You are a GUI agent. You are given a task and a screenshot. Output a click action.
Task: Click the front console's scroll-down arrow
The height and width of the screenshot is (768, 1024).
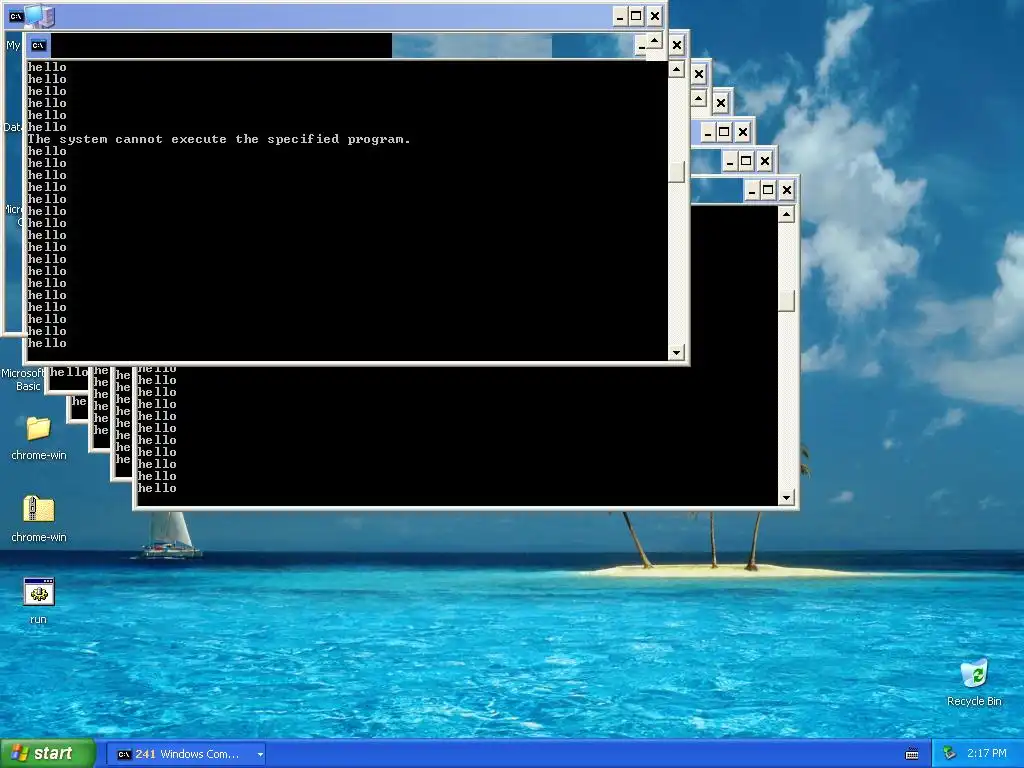tap(676, 353)
